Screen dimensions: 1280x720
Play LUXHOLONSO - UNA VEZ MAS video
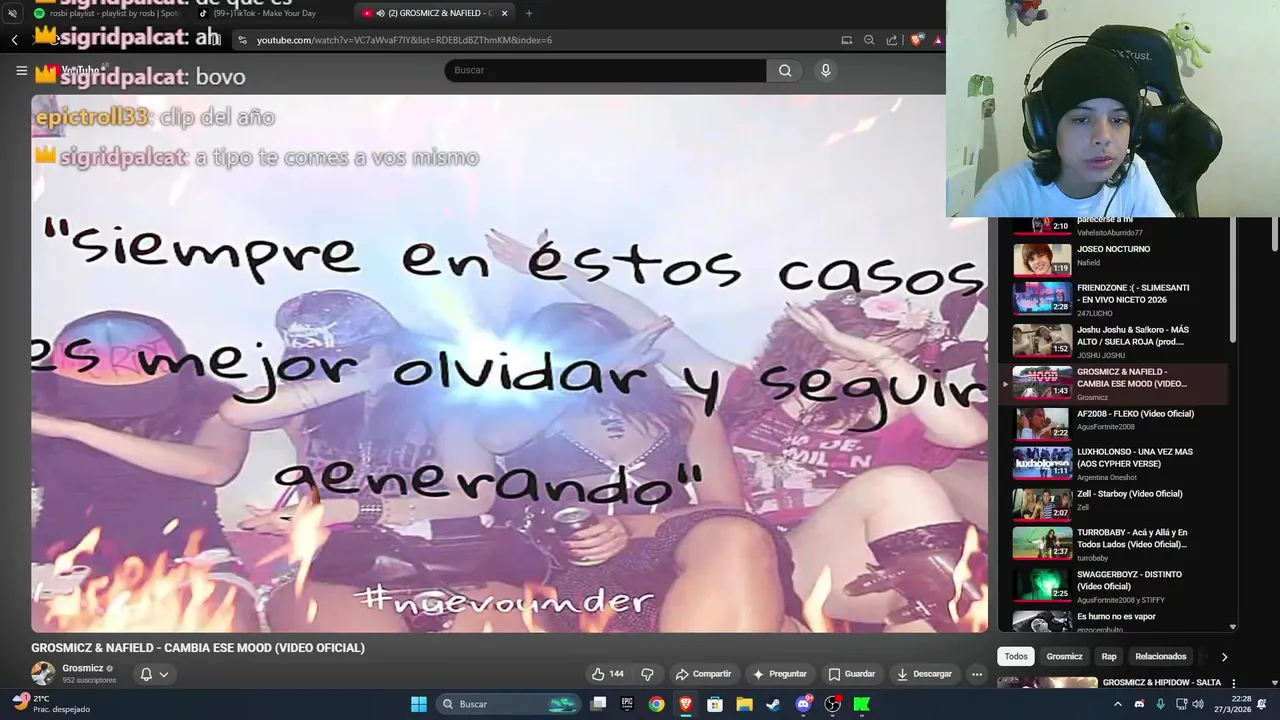click(1113, 463)
